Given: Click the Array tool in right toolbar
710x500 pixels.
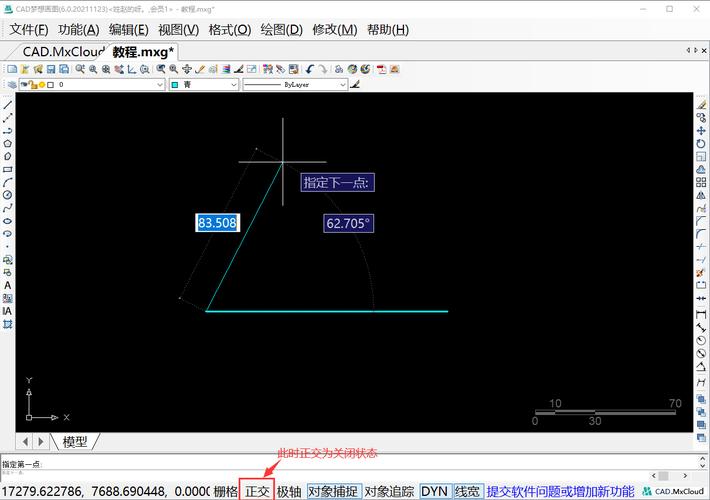Looking at the screenshot, I should [701, 182].
